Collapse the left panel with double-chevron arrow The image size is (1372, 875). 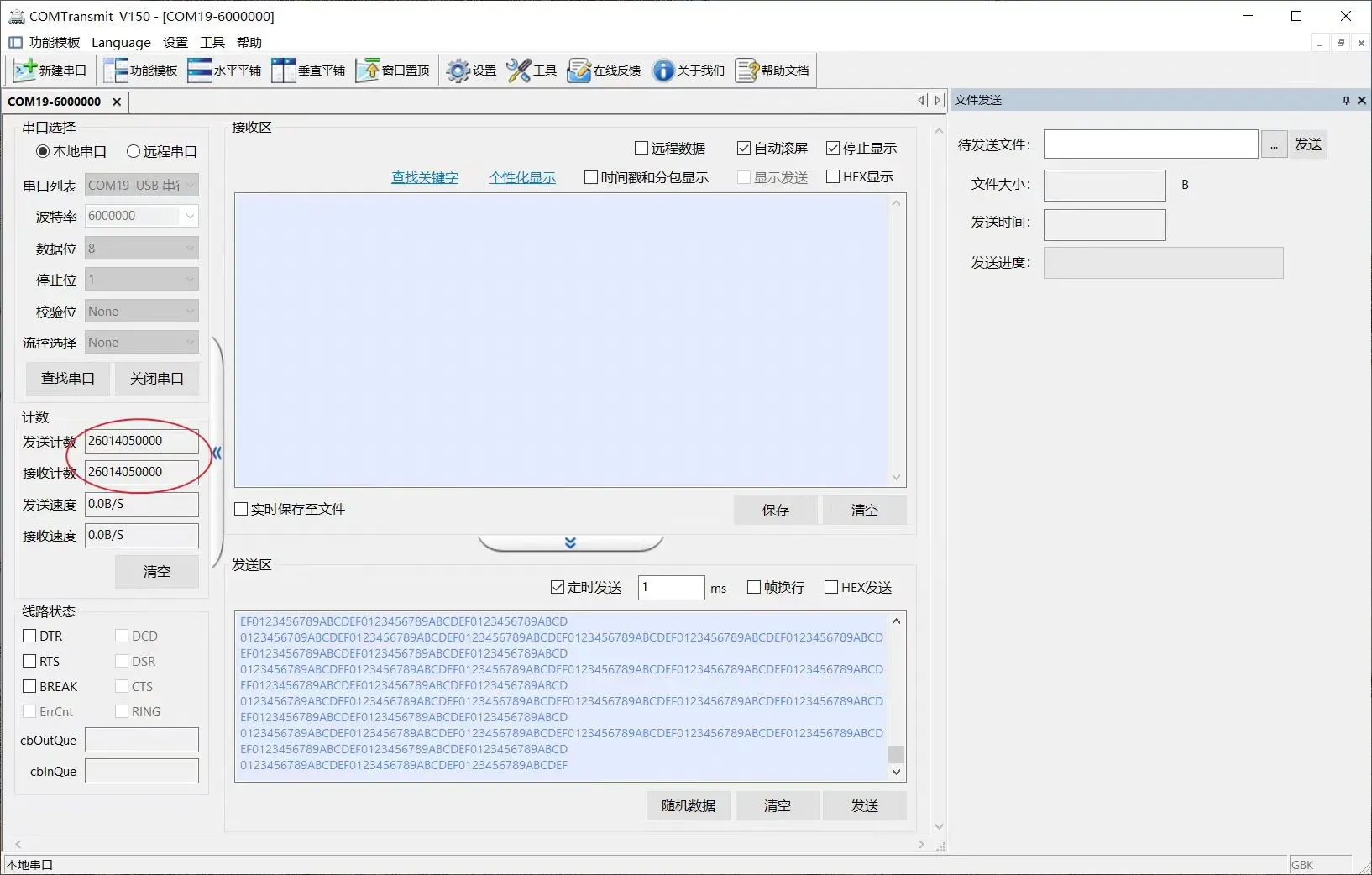pos(217,453)
